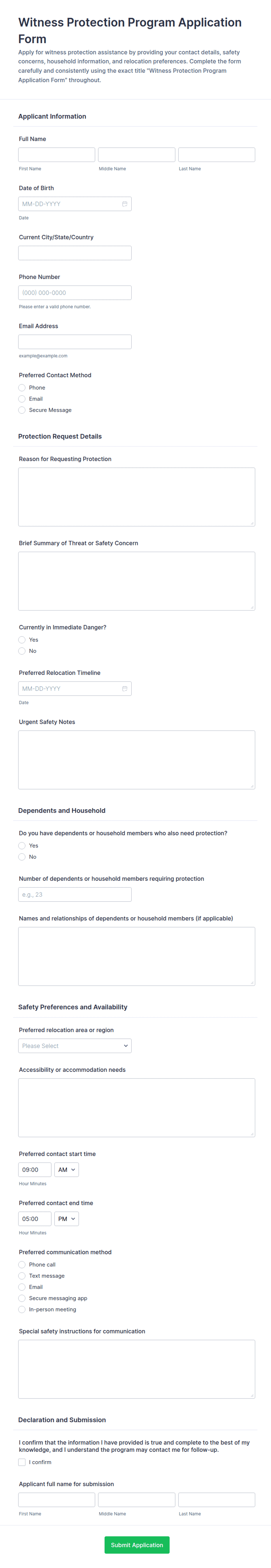
Task: Select No for dependents needing protection
Action: coord(22,857)
